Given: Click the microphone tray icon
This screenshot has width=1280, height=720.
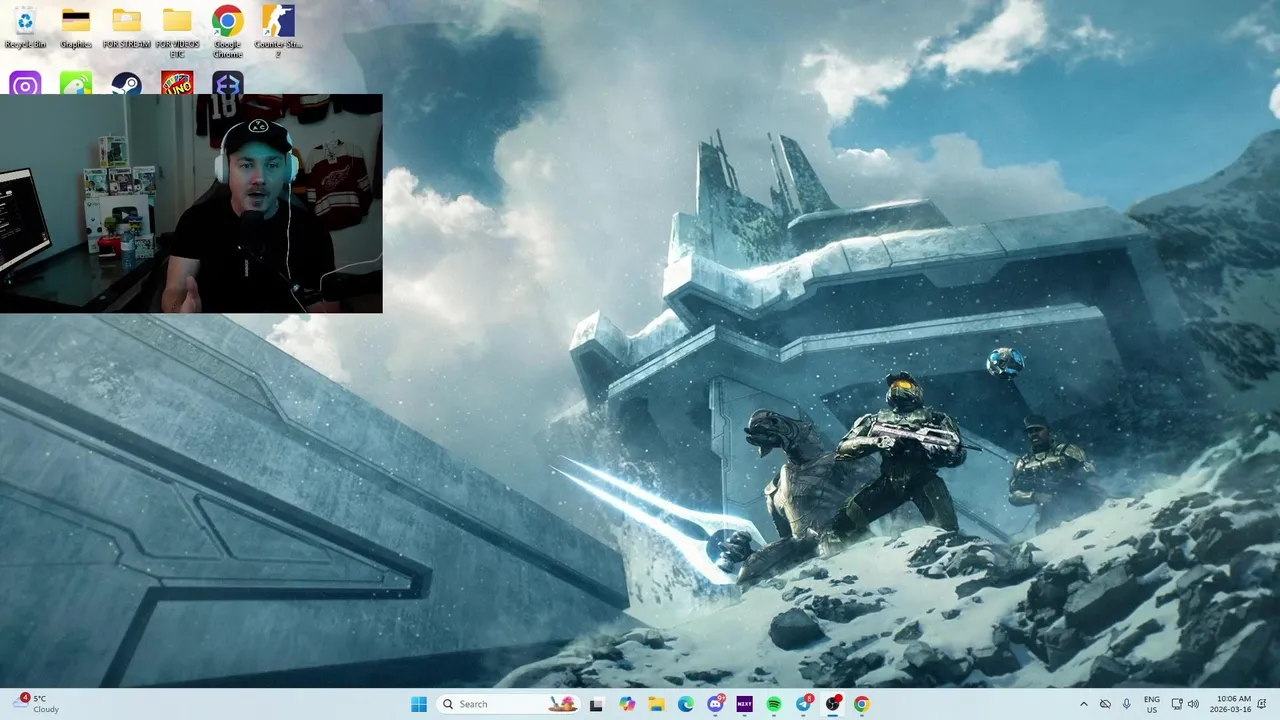Looking at the screenshot, I should click(1127, 704).
